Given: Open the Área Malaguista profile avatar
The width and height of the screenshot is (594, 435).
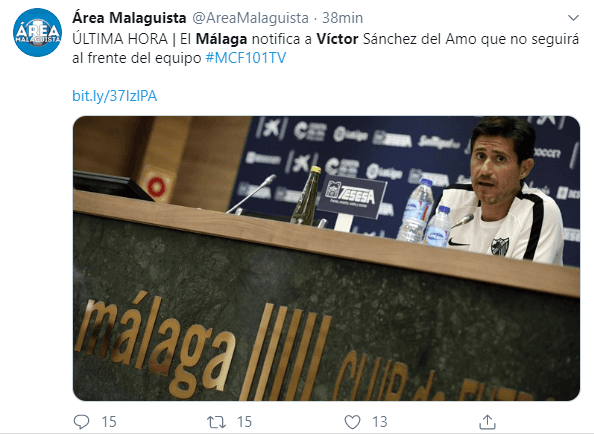Looking at the screenshot, I should coord(37,32).
